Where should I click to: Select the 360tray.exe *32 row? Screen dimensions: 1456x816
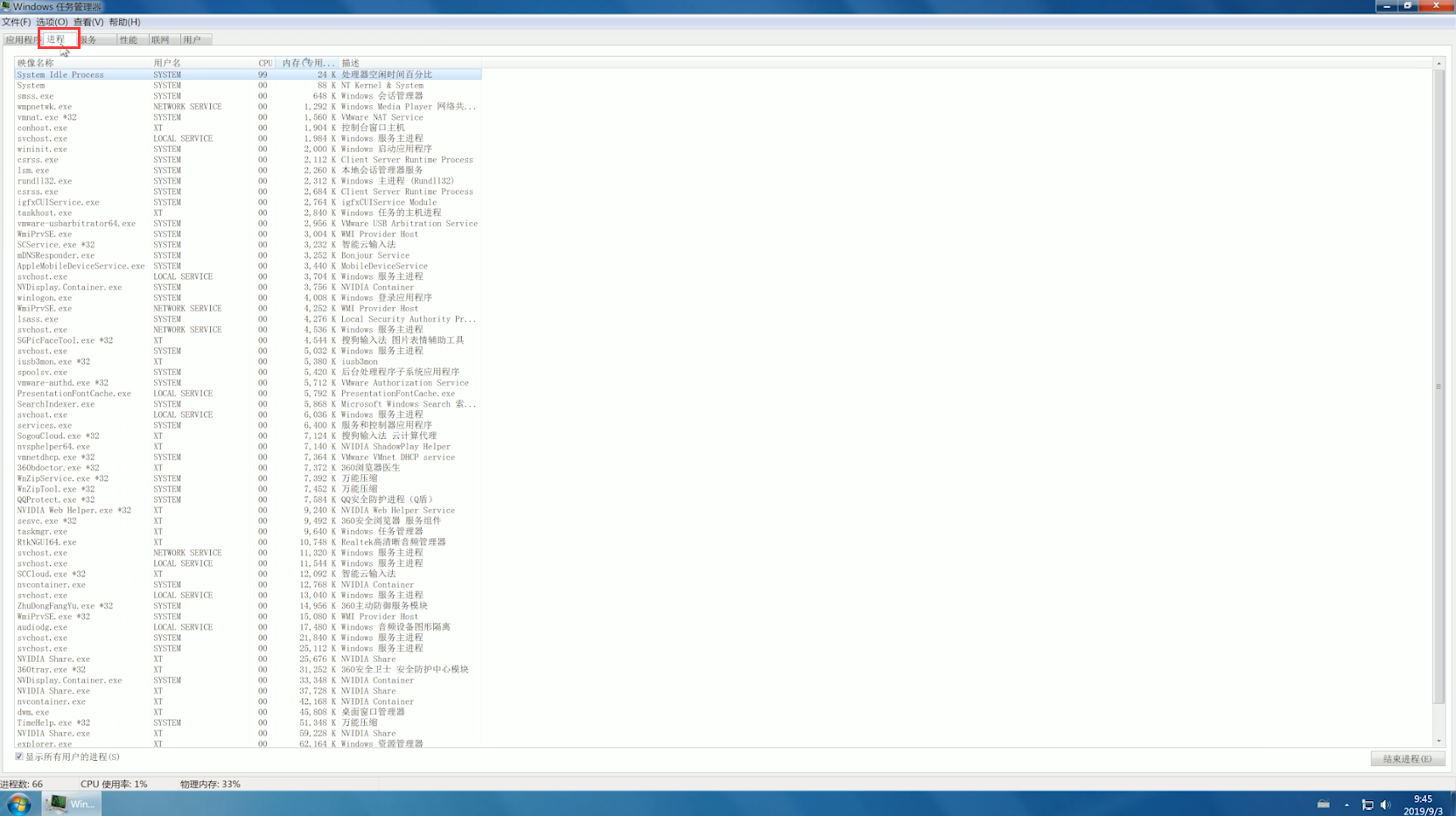248,669
